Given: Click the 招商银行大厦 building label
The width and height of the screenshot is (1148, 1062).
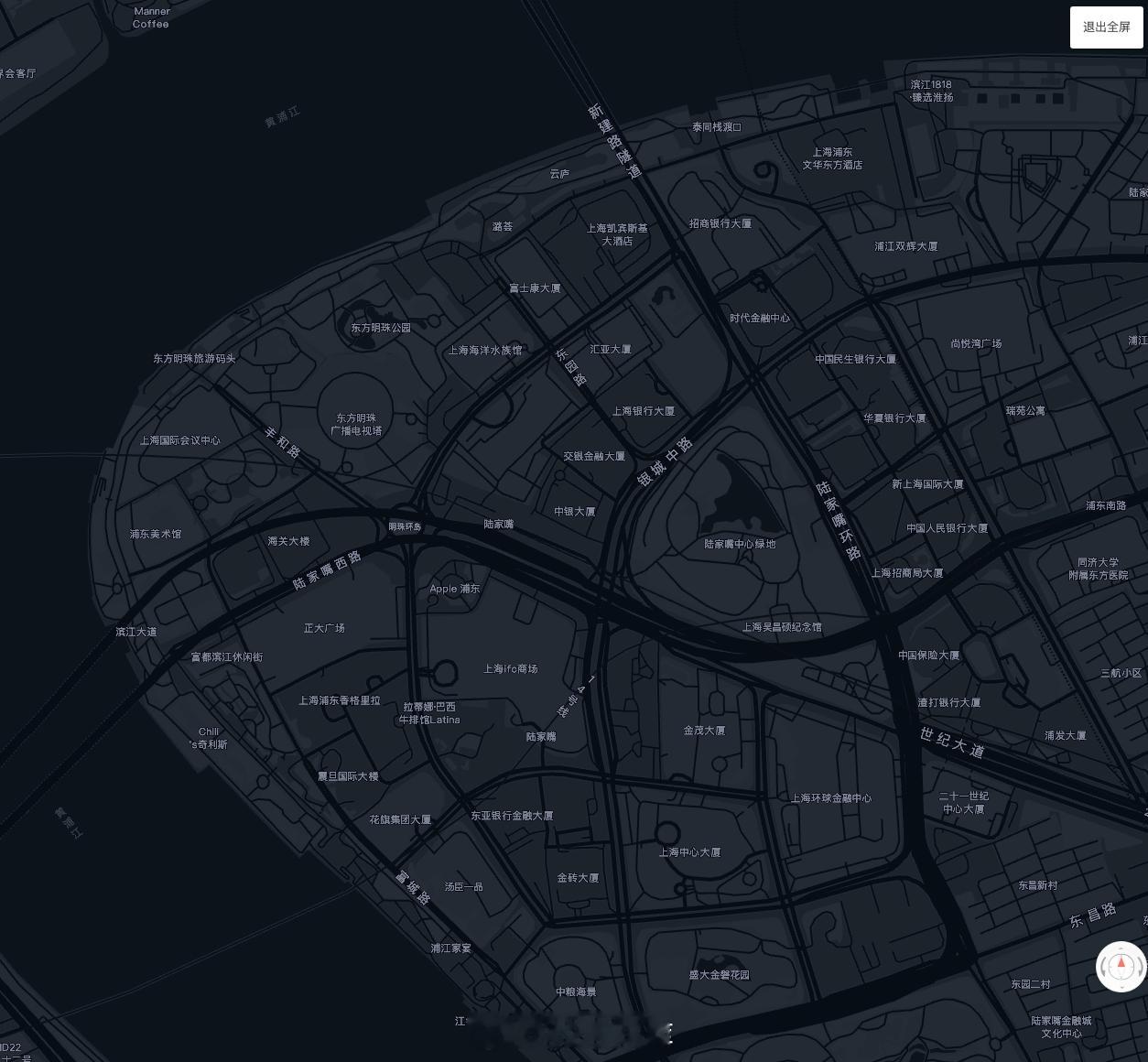Looking at the screenshot, I should pos(720,223).
